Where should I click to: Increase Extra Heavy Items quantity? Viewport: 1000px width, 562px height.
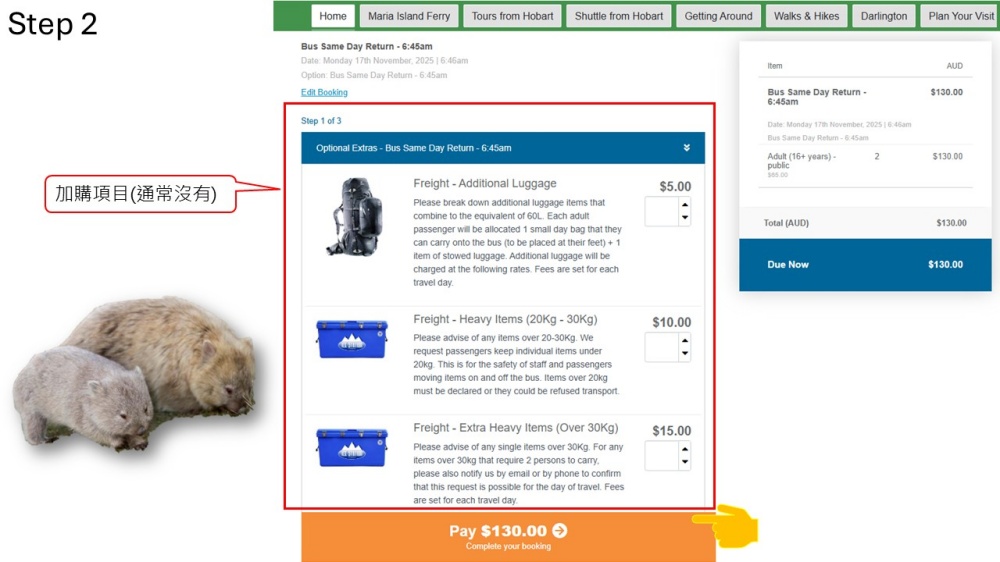tap(684, 449)
